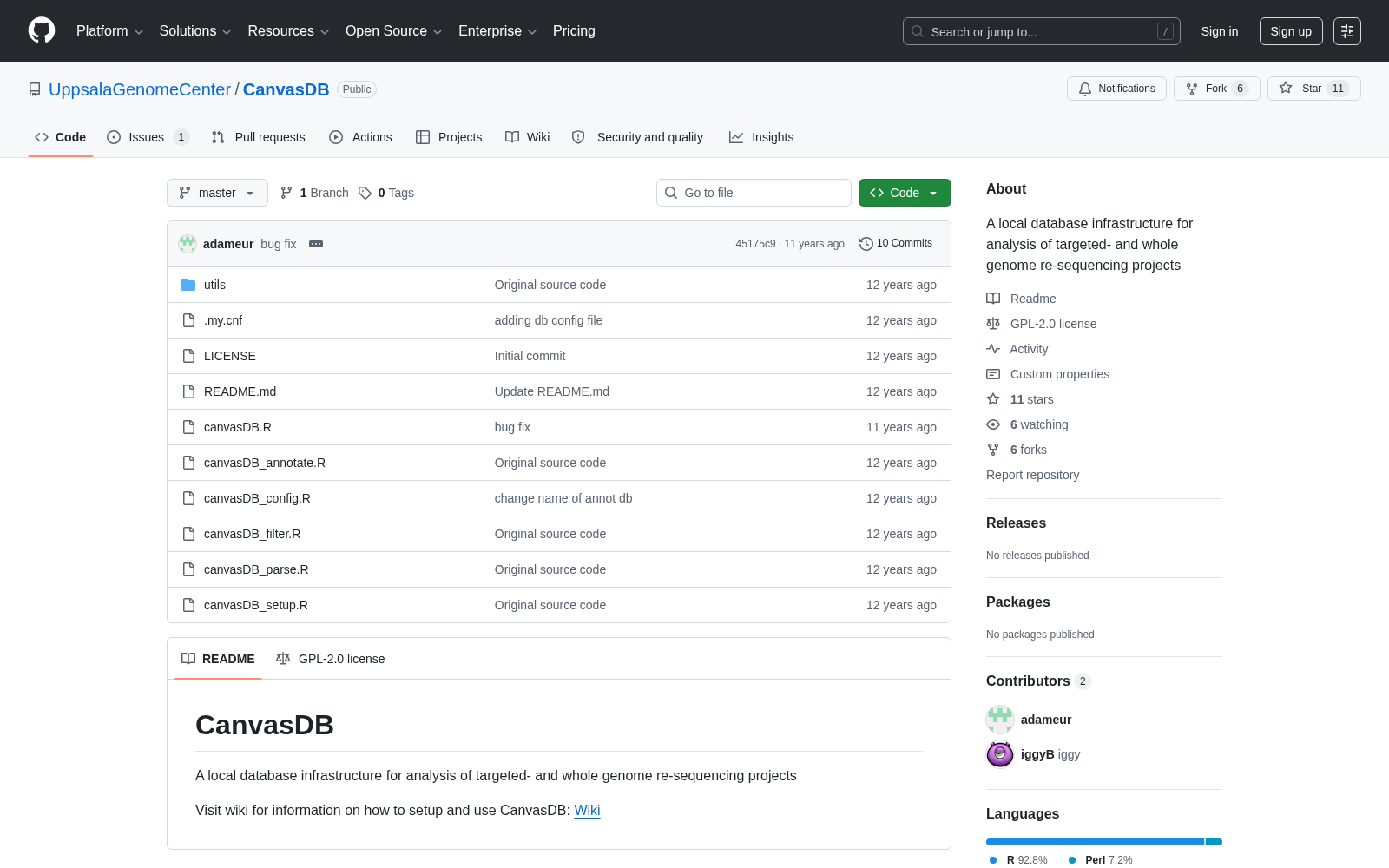The height and width of the screenshot is (868, 1389).
Task: Click the pulse icon beside Activity
Action: pos(993,349)
